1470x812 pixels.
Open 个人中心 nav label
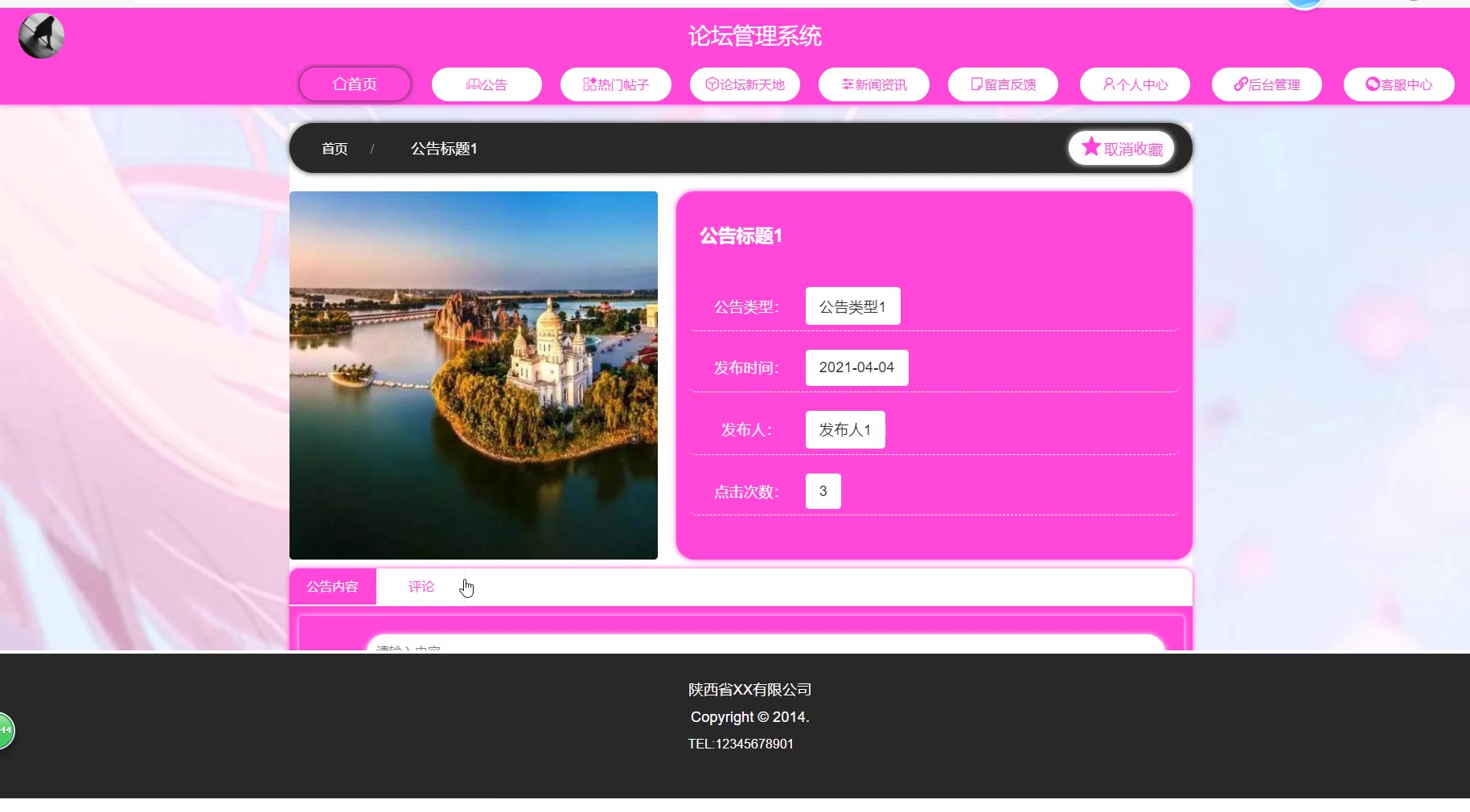(1142, 85)
